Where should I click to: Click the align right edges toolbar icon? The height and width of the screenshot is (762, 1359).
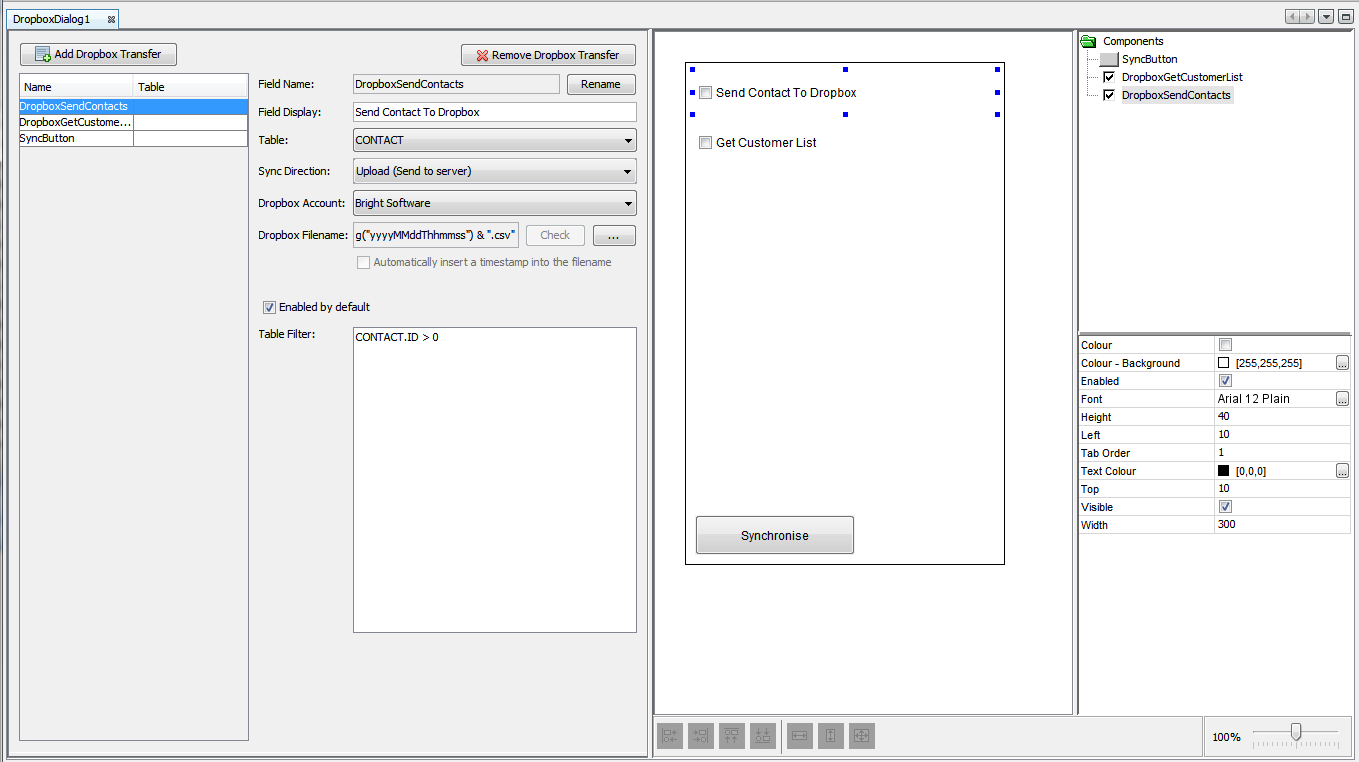[x=701, y=736]
